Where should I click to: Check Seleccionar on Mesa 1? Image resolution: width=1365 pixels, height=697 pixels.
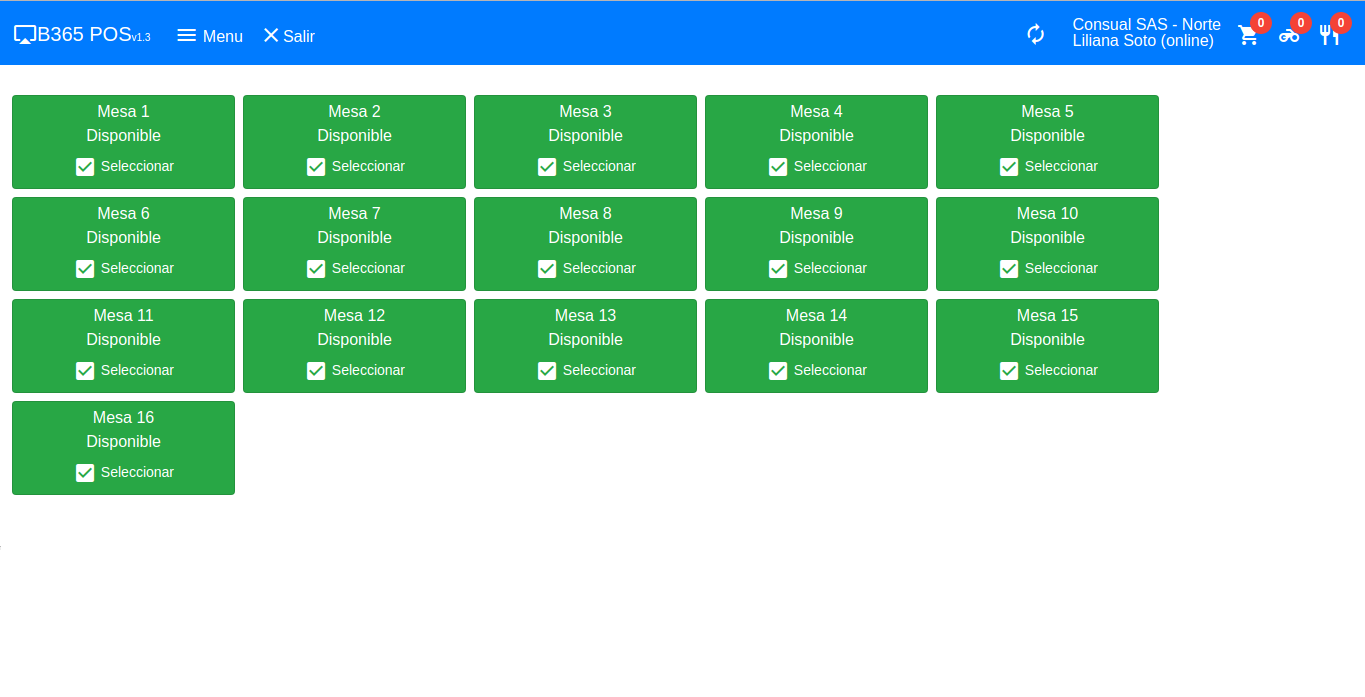[125, 167]
